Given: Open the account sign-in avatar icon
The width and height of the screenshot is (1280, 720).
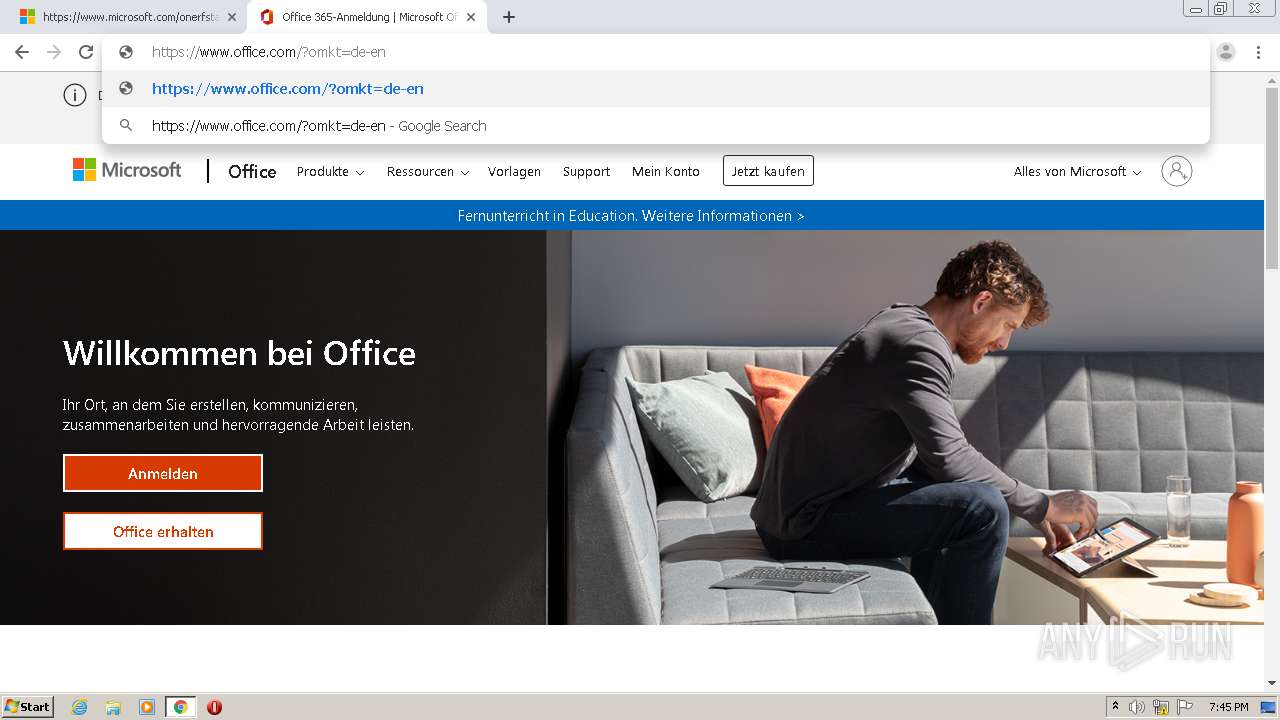Looking at the screenshot, I should click(1177, 171).
